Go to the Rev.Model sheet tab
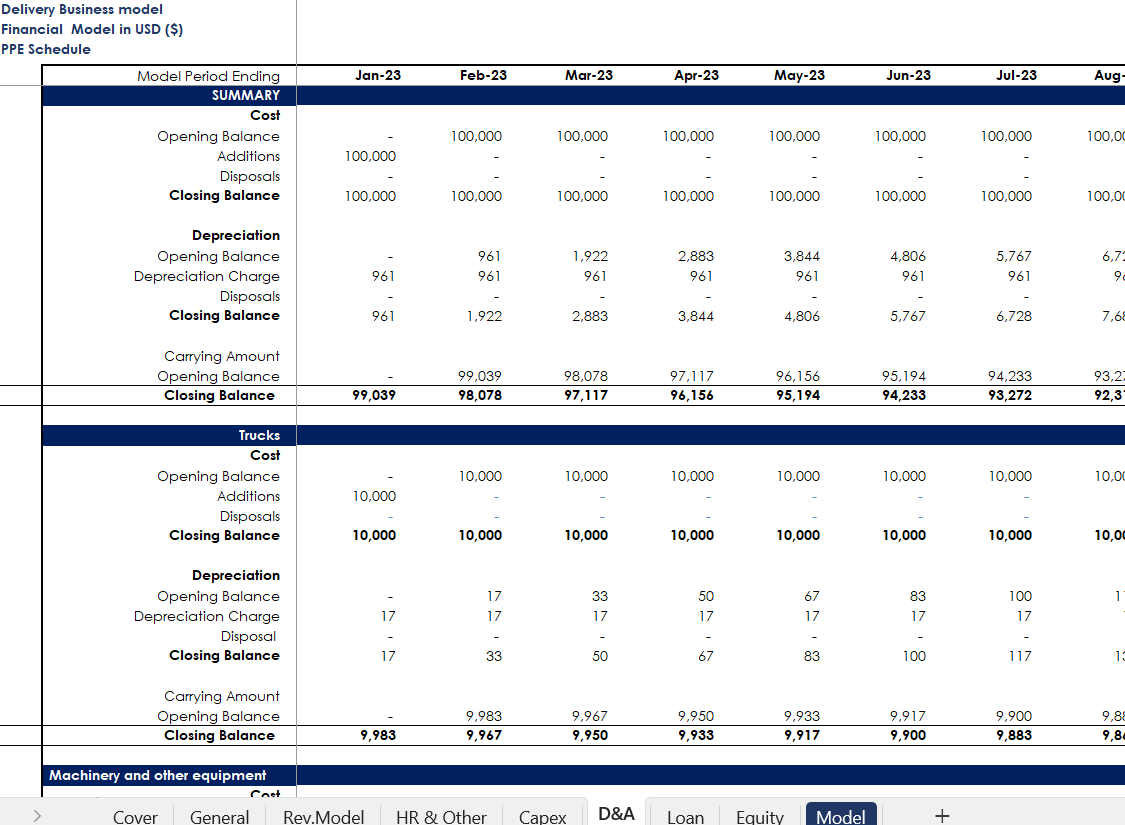Viewport: 1125px width, 825px height. tap(323, 816)
